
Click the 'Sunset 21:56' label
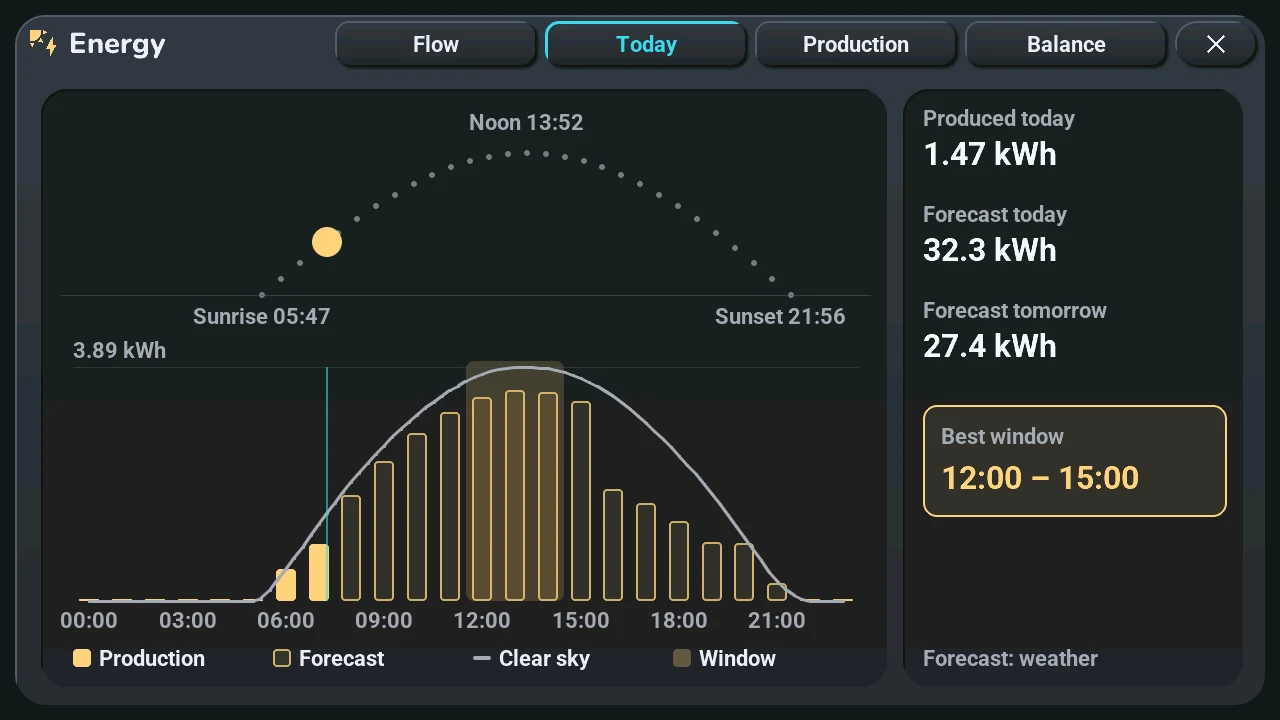780,316
